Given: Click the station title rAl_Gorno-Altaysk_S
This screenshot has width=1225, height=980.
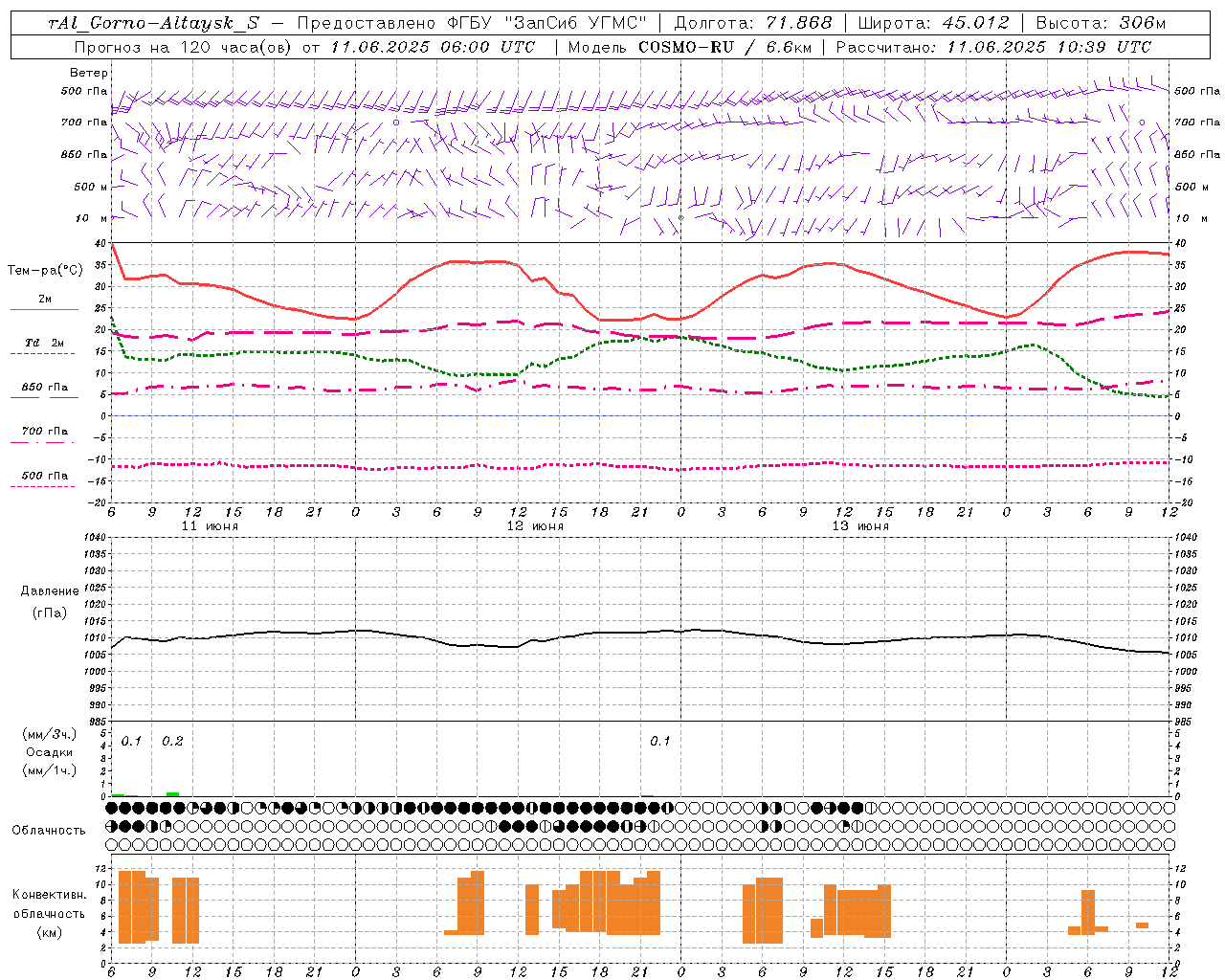Looking at the screenshot, I should pyautogui.click(x=154, y=23).
